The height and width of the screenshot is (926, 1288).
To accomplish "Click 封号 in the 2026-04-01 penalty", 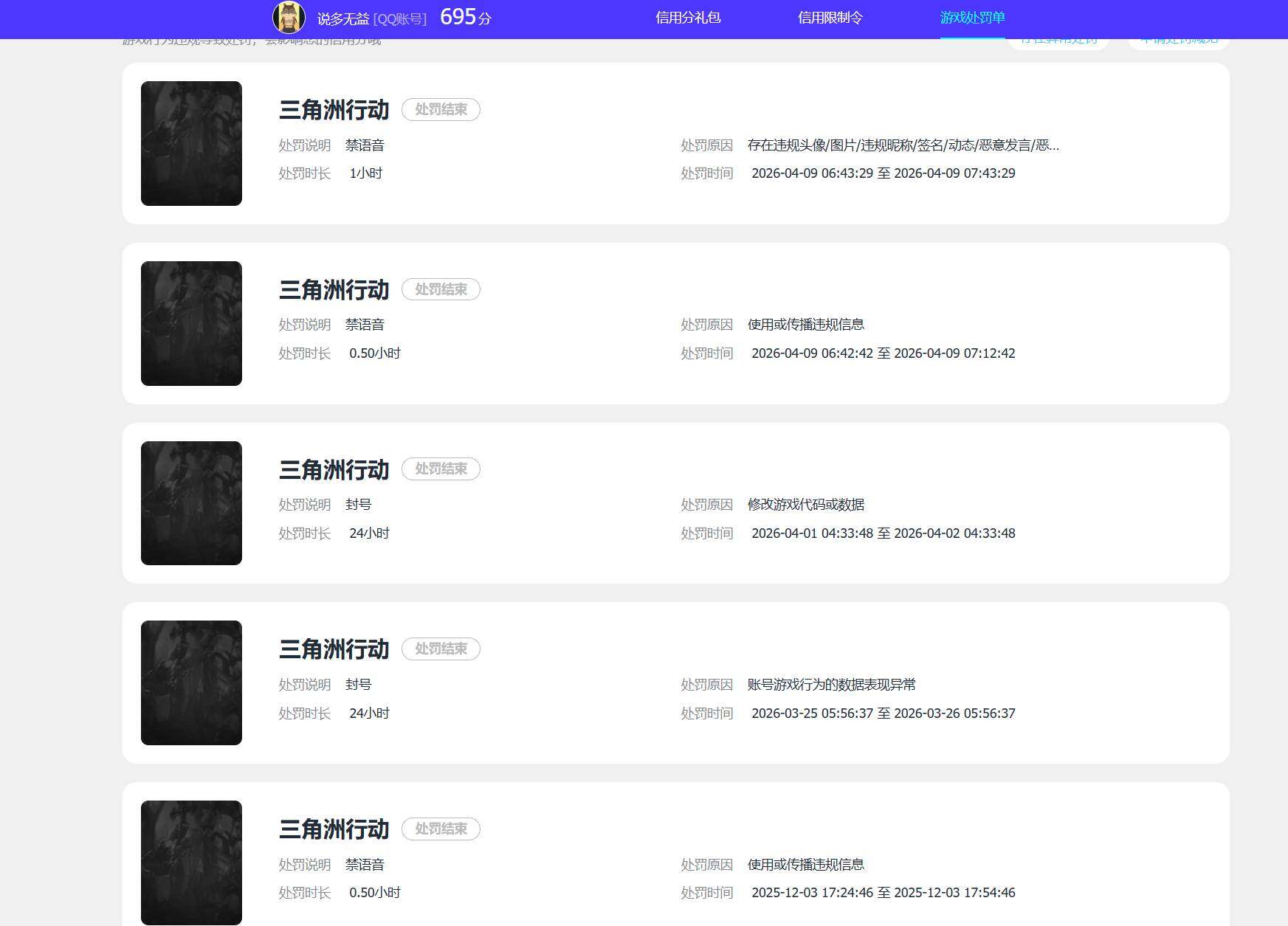I will coord(359,505).
